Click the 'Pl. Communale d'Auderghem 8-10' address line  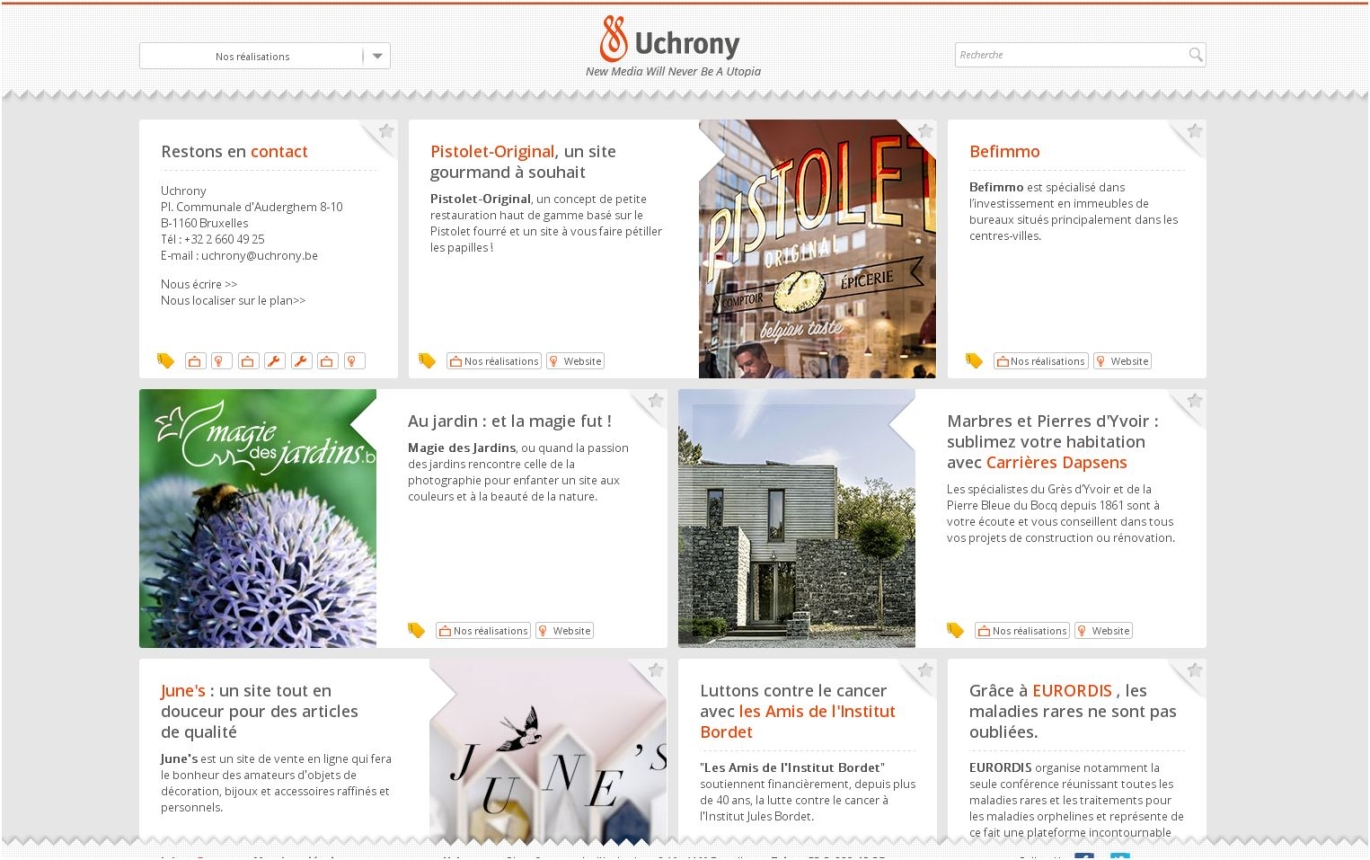click(252, 207)
